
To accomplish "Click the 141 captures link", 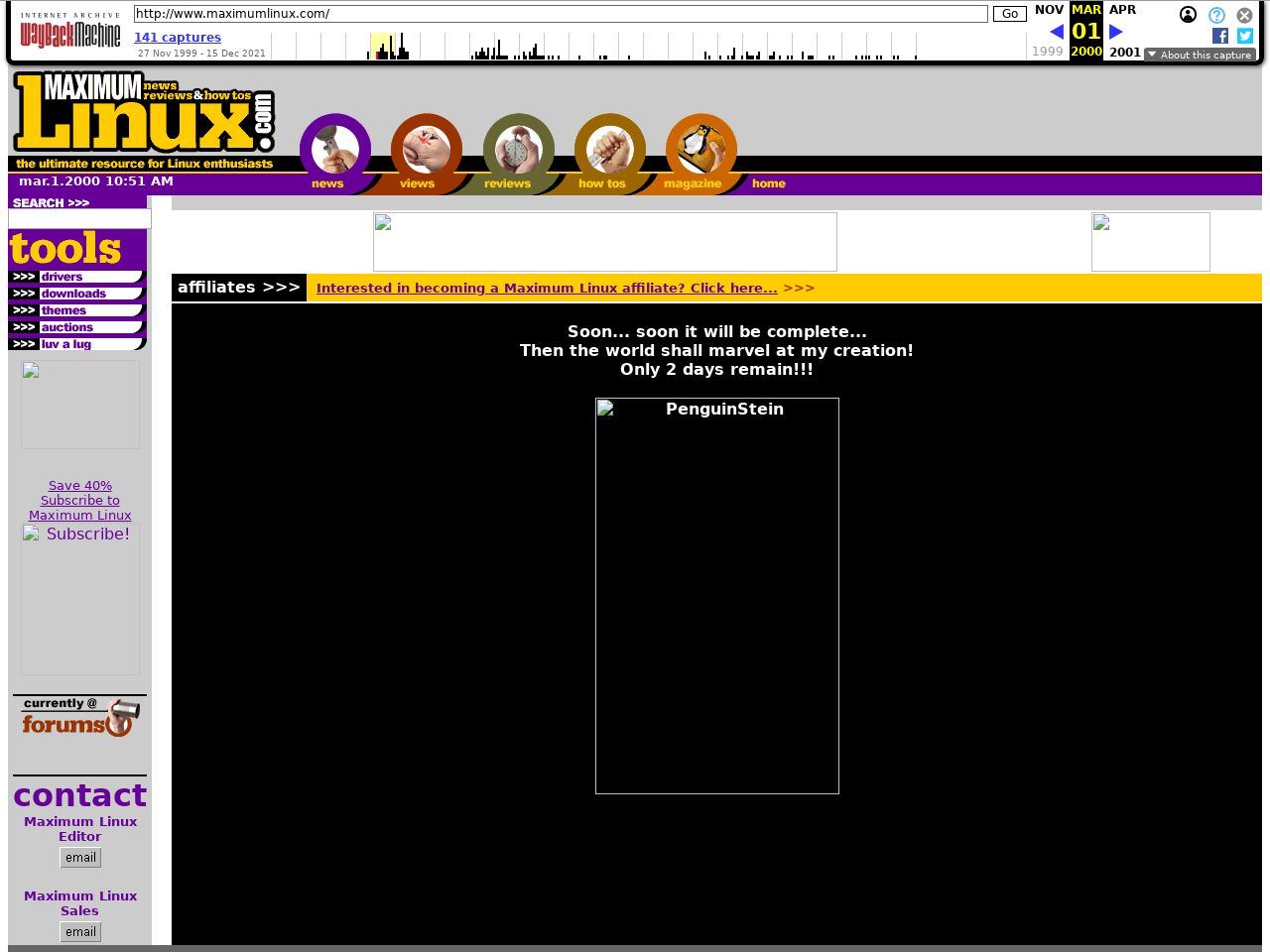I will (178, 38).
